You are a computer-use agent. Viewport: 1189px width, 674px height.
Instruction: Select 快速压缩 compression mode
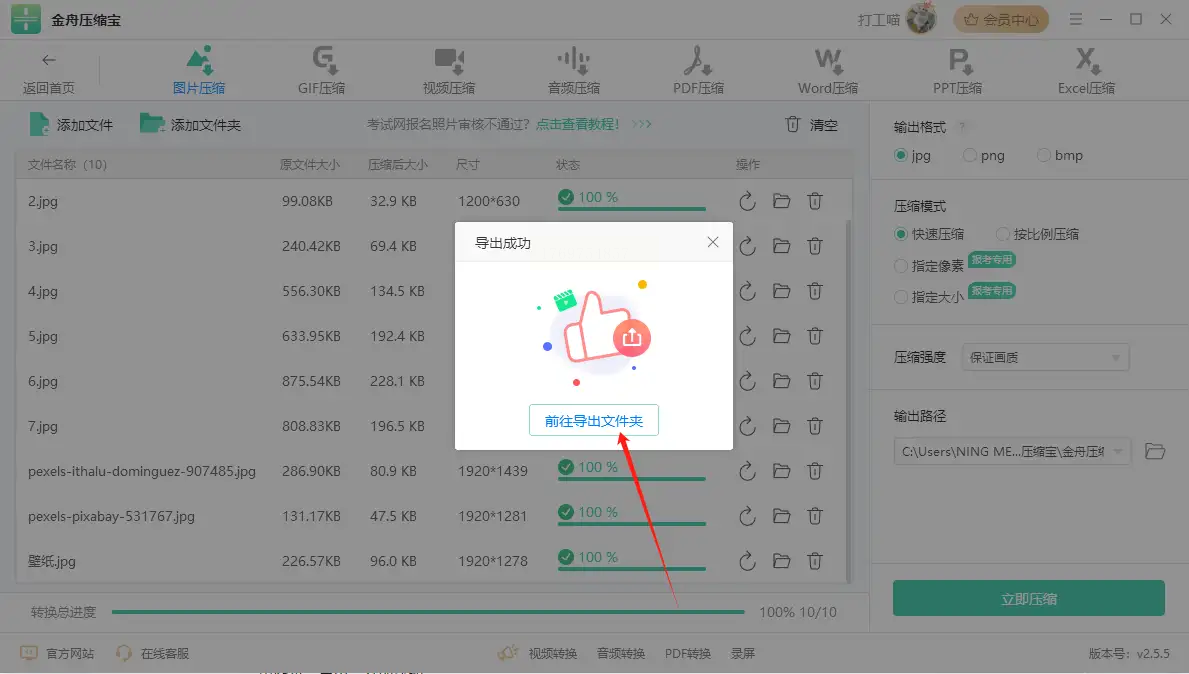pyautogui.click(x=929, y=234)
